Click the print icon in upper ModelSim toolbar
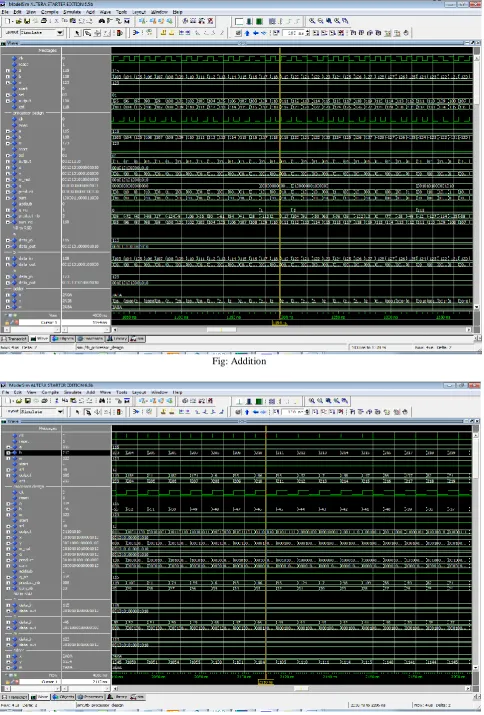484x715 pixels. pyautogui.click(x=44, y=21)
